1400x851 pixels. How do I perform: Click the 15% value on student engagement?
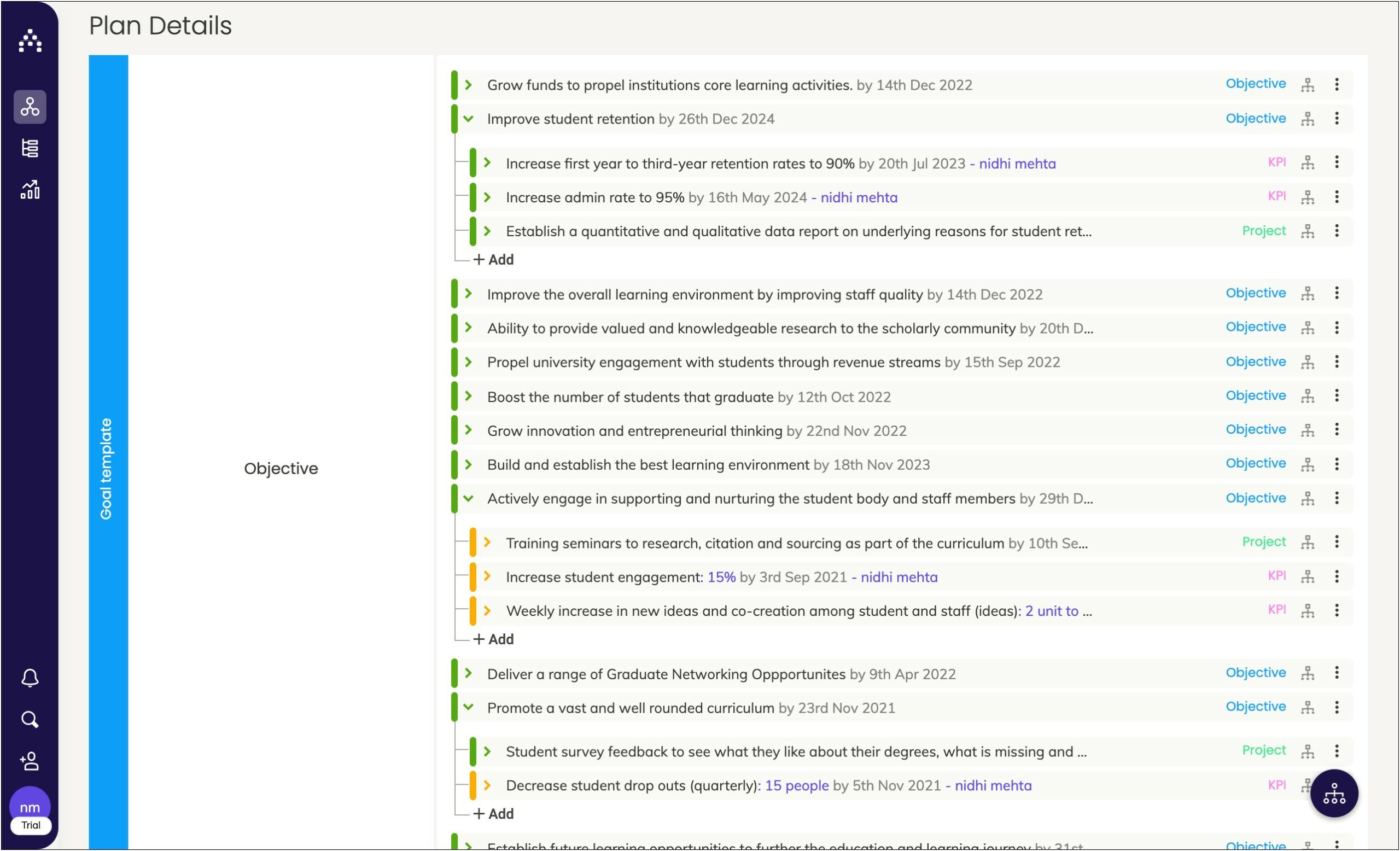pos(721,577)
